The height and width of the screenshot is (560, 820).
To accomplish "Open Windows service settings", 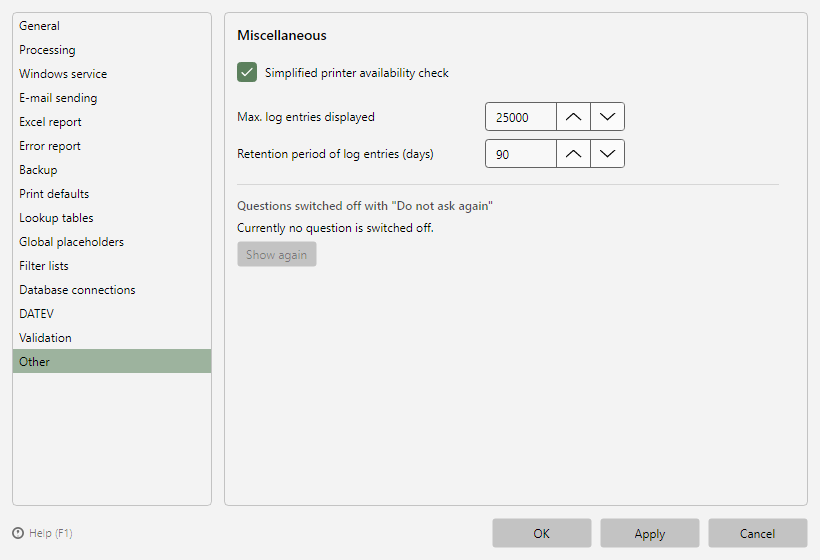I will pyautogui.click(x=112, y=74).
